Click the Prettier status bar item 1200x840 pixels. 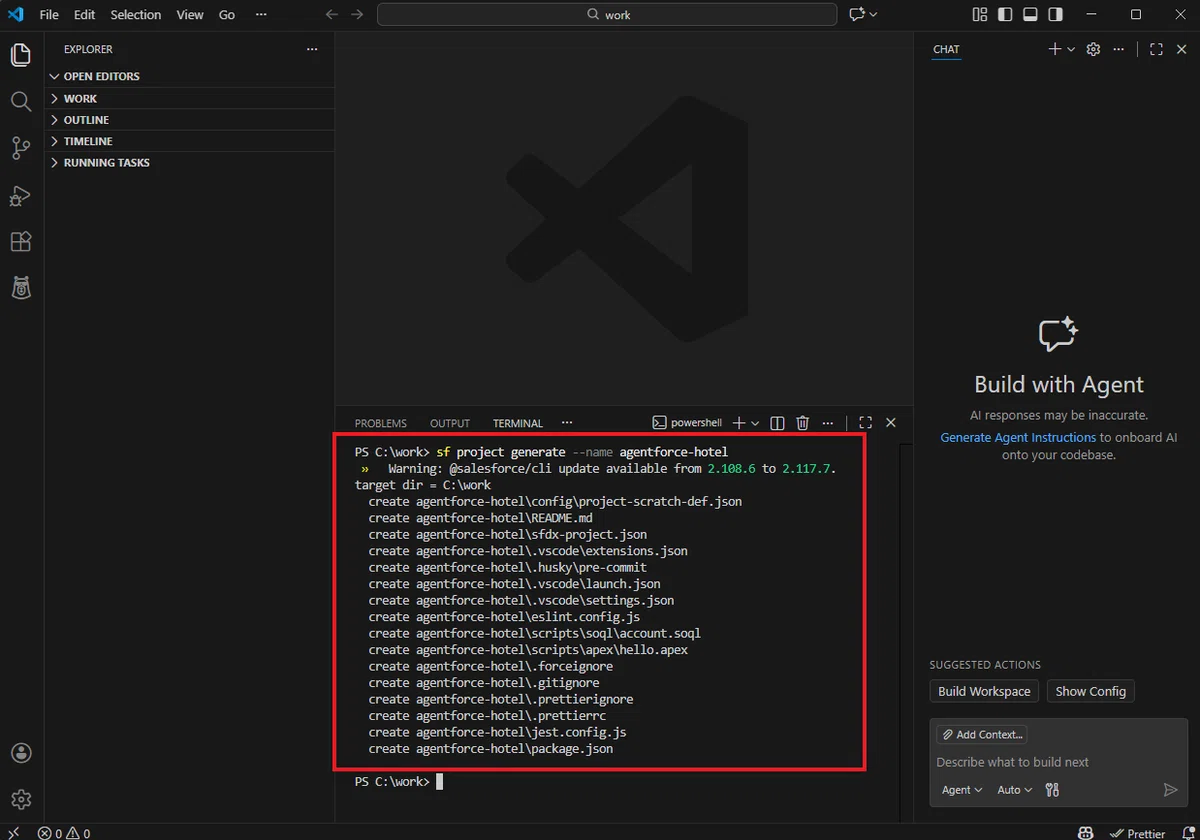click(x=1137, y=833)
